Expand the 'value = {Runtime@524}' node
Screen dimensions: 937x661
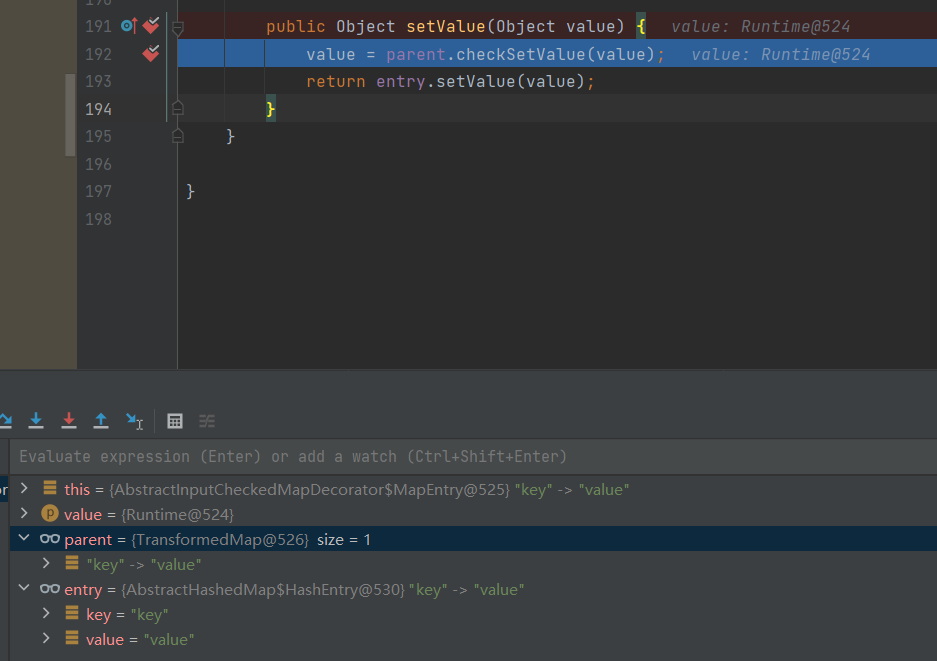[25, 513]
